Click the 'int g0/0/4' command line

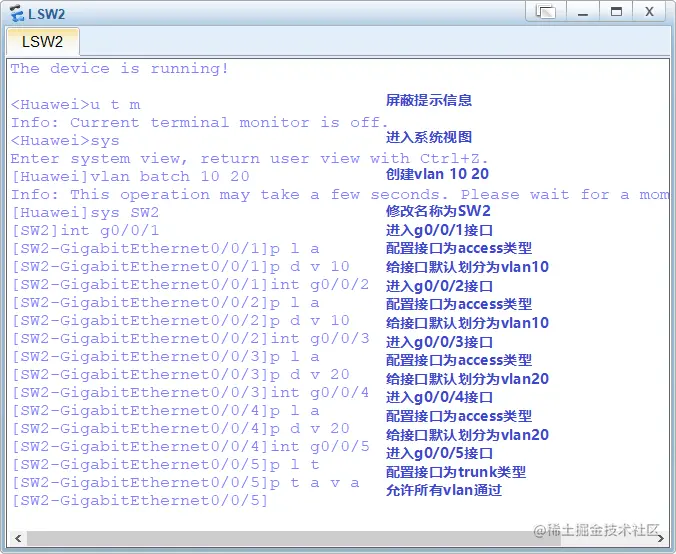coord(190,392)
